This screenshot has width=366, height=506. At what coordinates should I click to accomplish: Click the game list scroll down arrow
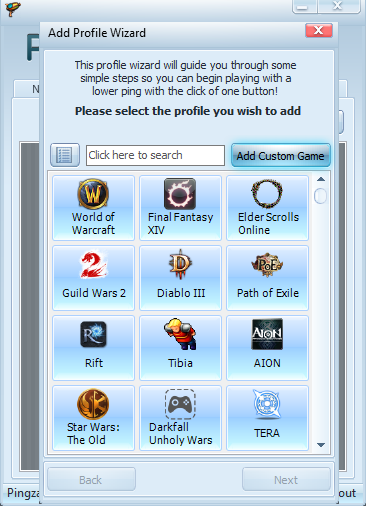click(321, 445)
